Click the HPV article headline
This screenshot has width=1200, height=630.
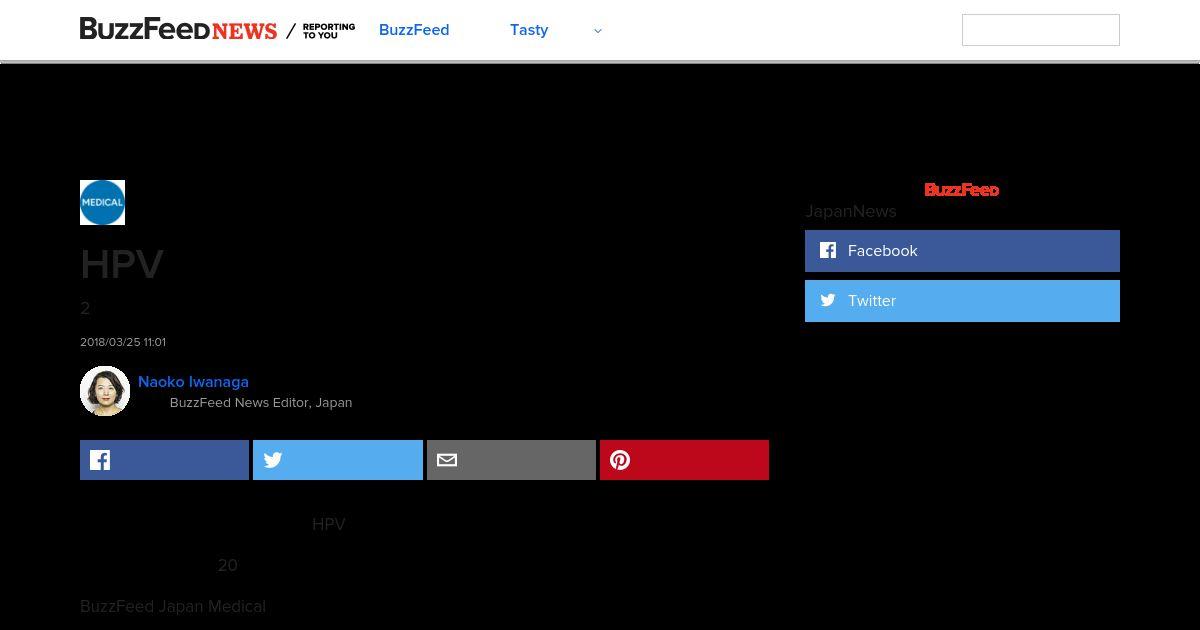coord(122,265)
